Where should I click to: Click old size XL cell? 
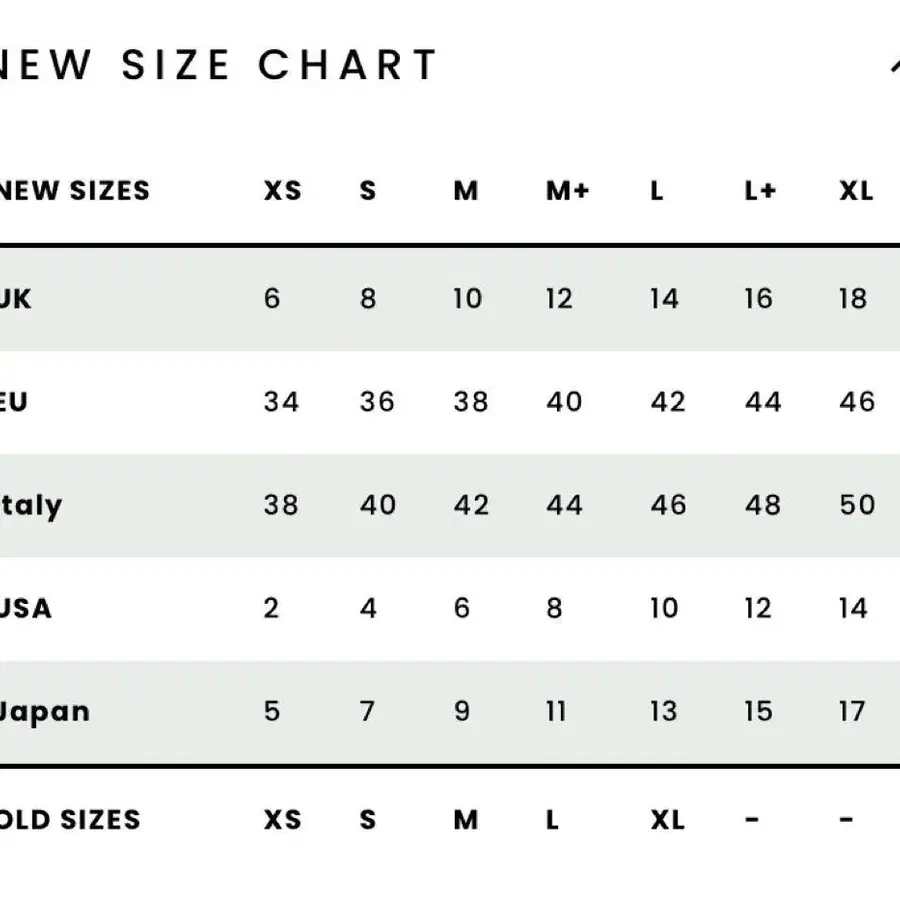(668, 820)
